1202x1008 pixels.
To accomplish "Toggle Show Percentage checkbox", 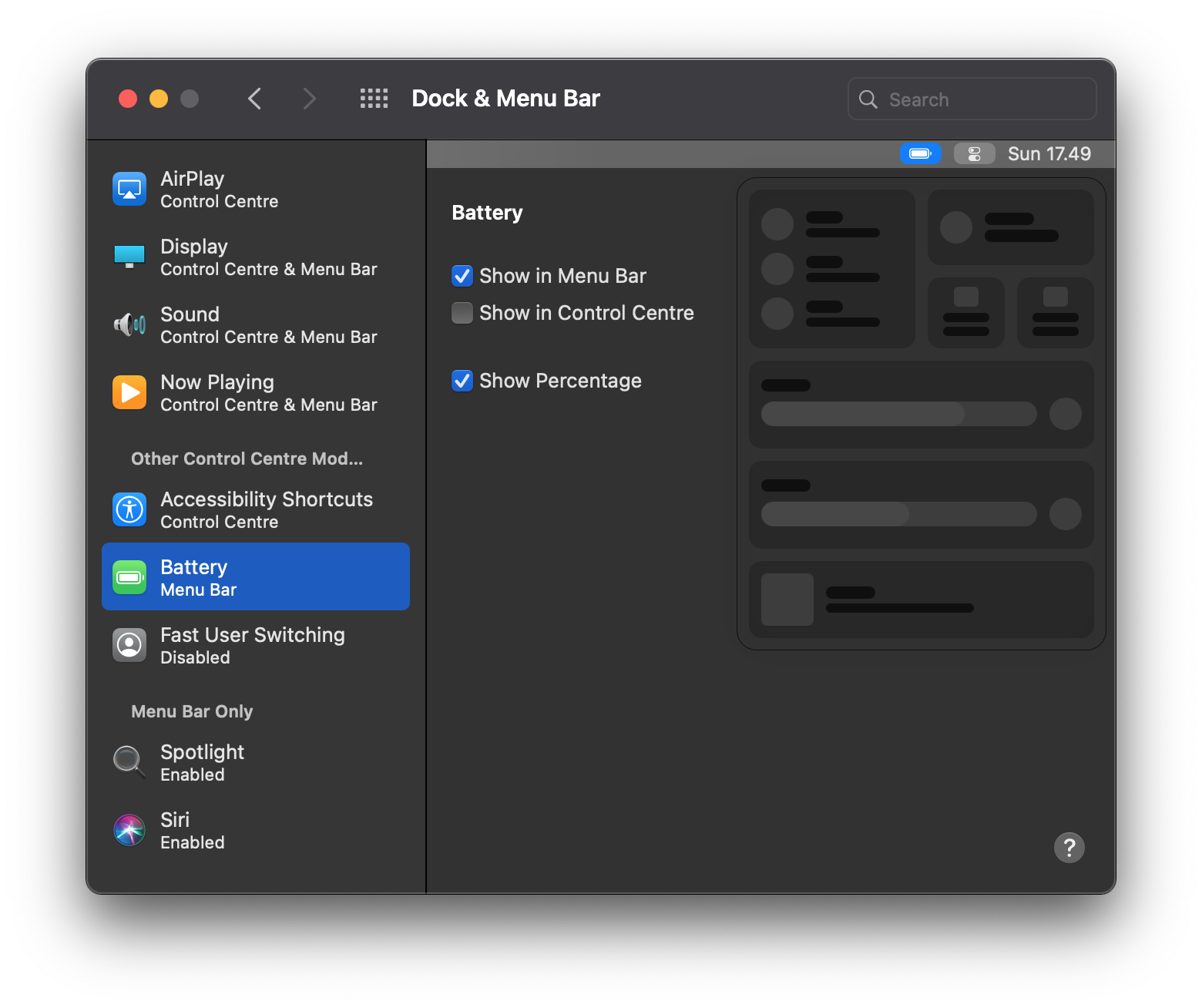I will (462, 381).
